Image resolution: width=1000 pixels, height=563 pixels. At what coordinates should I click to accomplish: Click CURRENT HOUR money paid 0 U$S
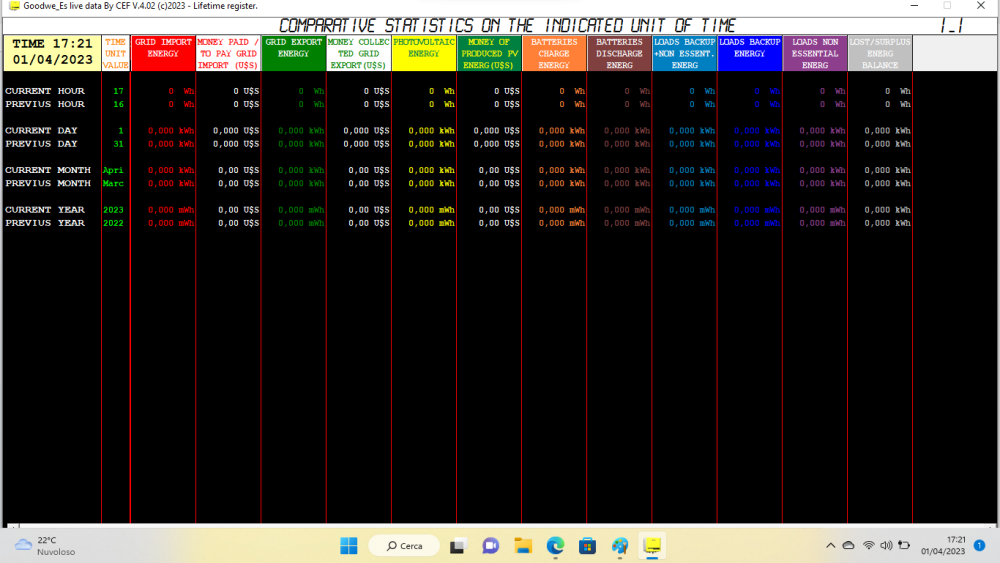(x=246, y=91)
